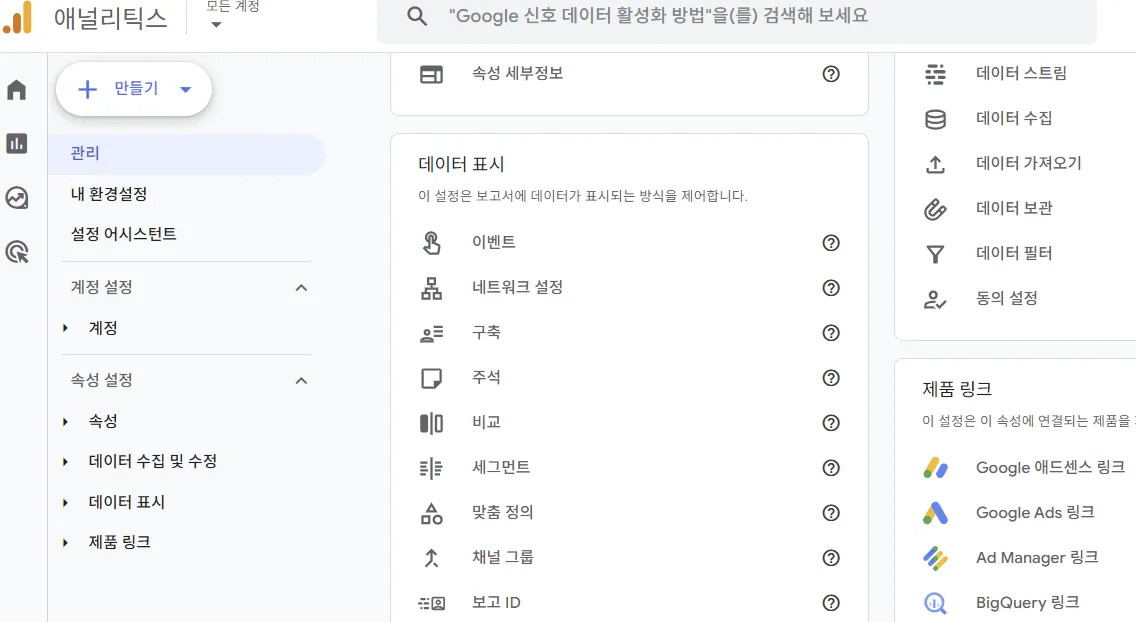
Task: Select the 관리 menu item
Action: [186, 154]
